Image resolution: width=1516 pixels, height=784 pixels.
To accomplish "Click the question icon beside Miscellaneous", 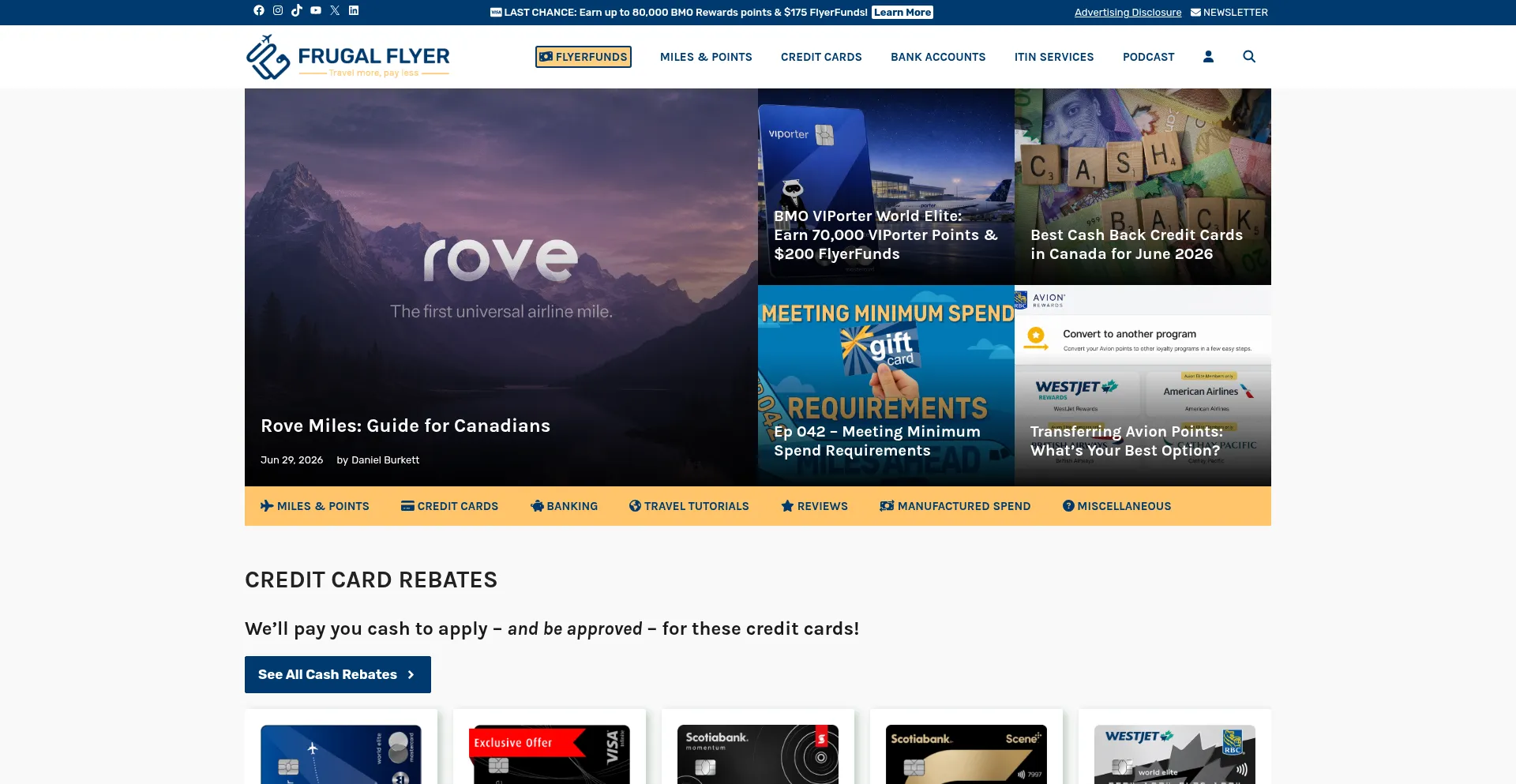I will (1068, 506).
